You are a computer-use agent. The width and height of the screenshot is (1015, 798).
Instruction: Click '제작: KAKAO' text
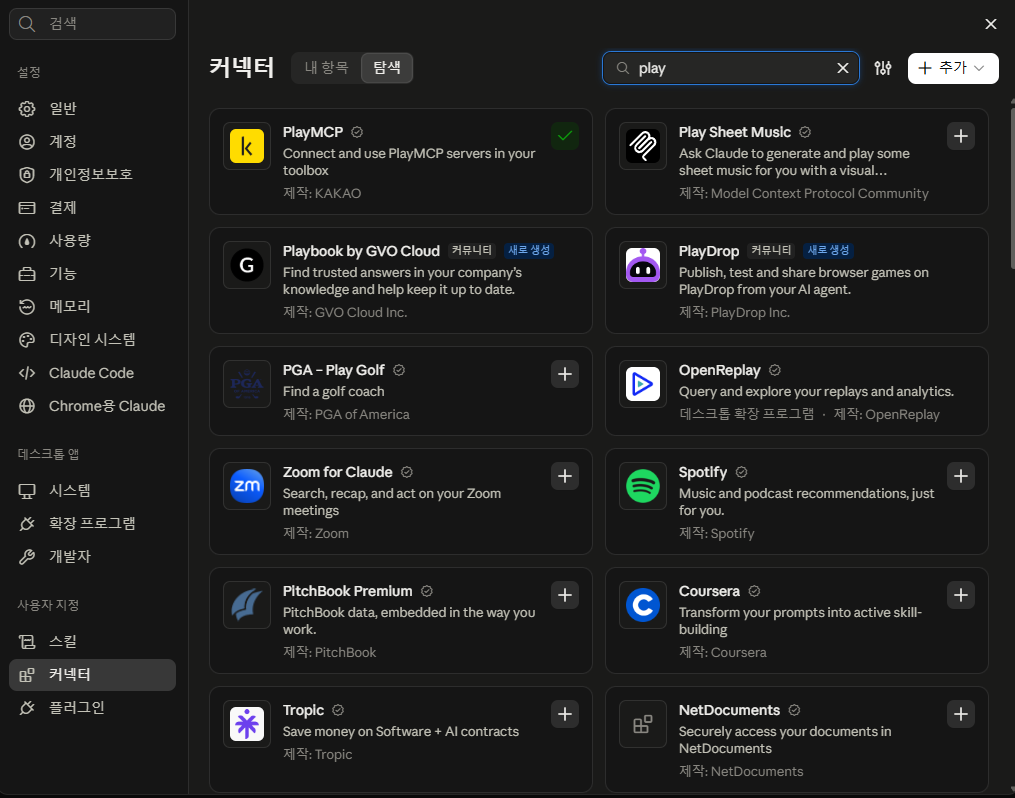(x=322, y=194)
